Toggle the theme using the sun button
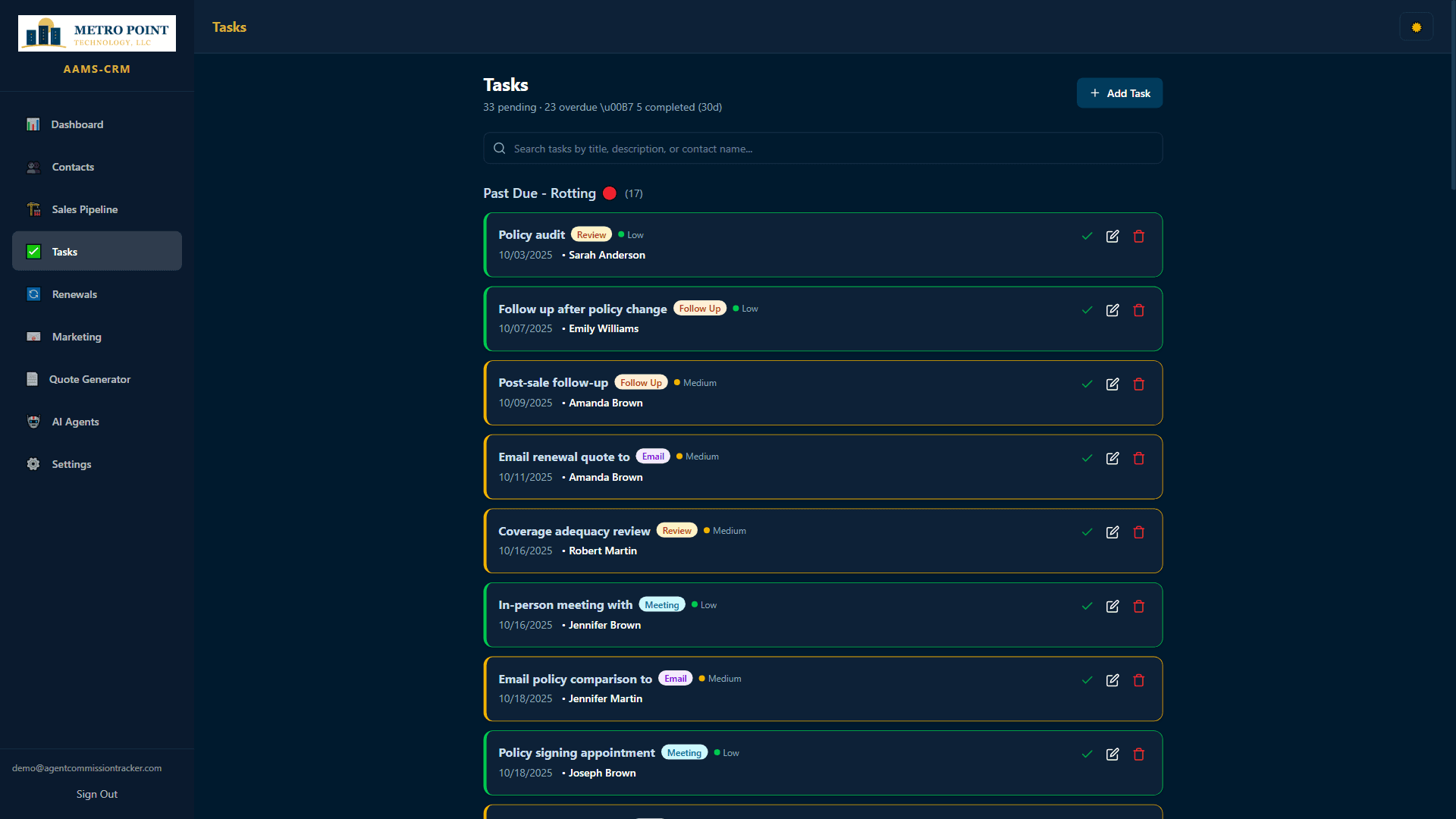1456x819 pixels. tap(1417, 27)
